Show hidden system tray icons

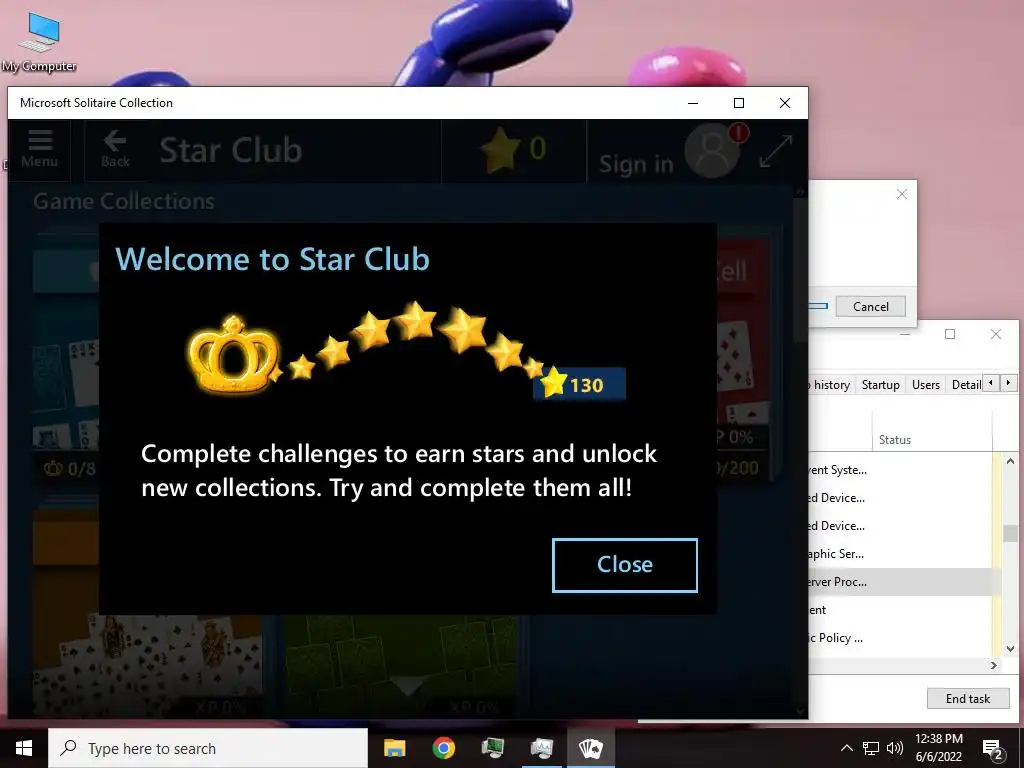pyautogui.click(x=846, y=748)
